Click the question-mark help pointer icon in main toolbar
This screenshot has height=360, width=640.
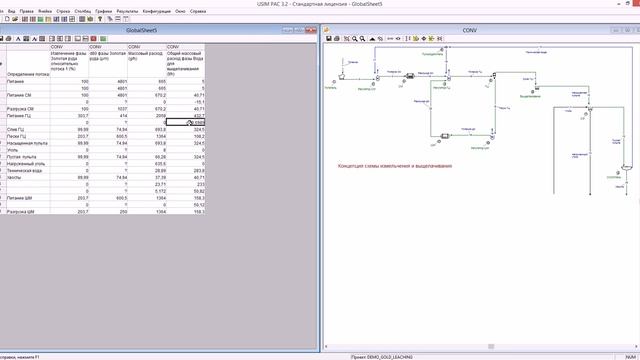coord(100,19)
